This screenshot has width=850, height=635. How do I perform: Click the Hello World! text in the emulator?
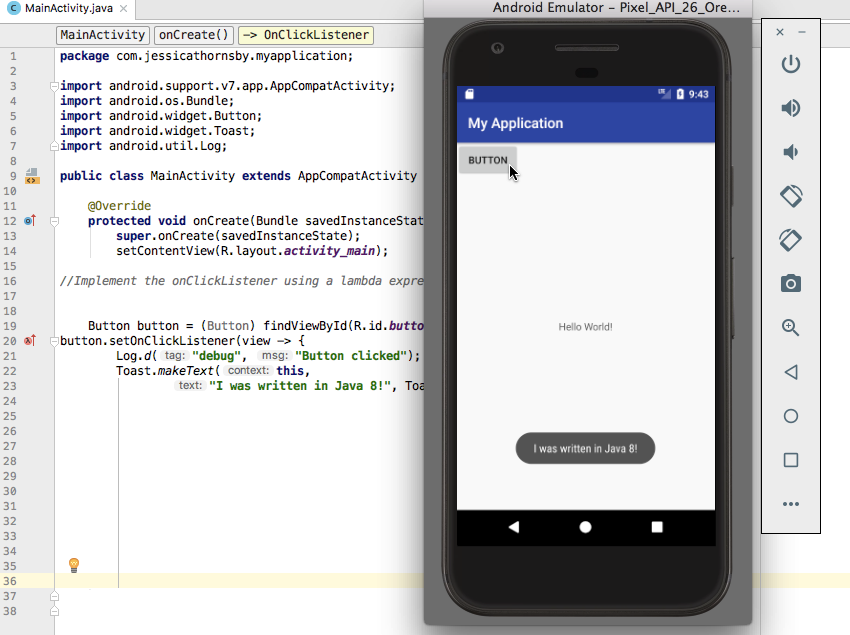pos(585,326)
